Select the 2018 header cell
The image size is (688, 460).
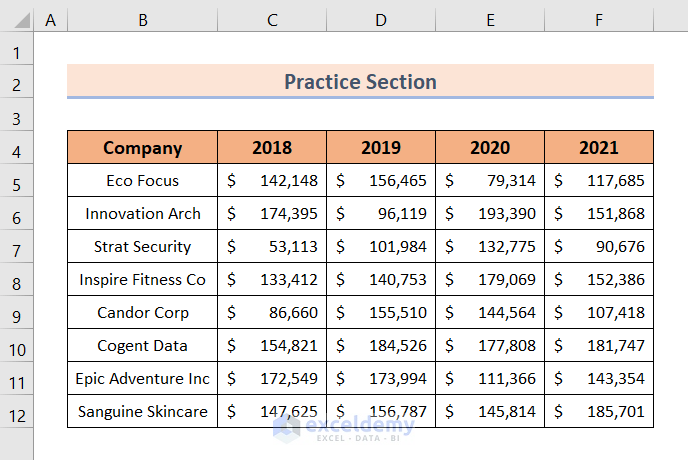pos(272,148)
